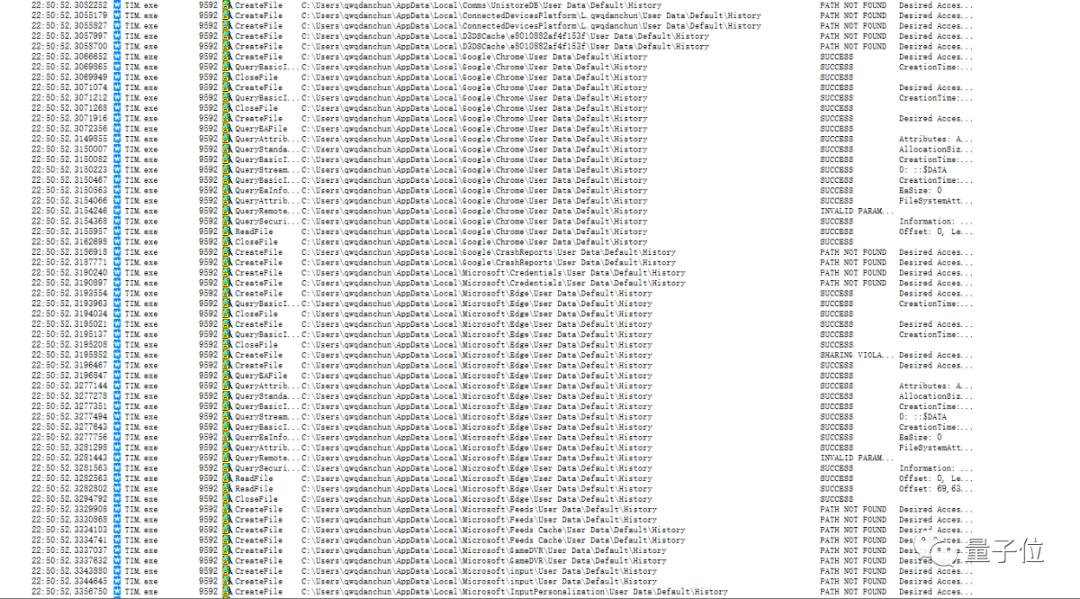This screenshot has width=1080, height=599.
Task: Select the Edge ReadFile row with Offset: 69,63
Action: pyautogui.click(x=503, y=489)
